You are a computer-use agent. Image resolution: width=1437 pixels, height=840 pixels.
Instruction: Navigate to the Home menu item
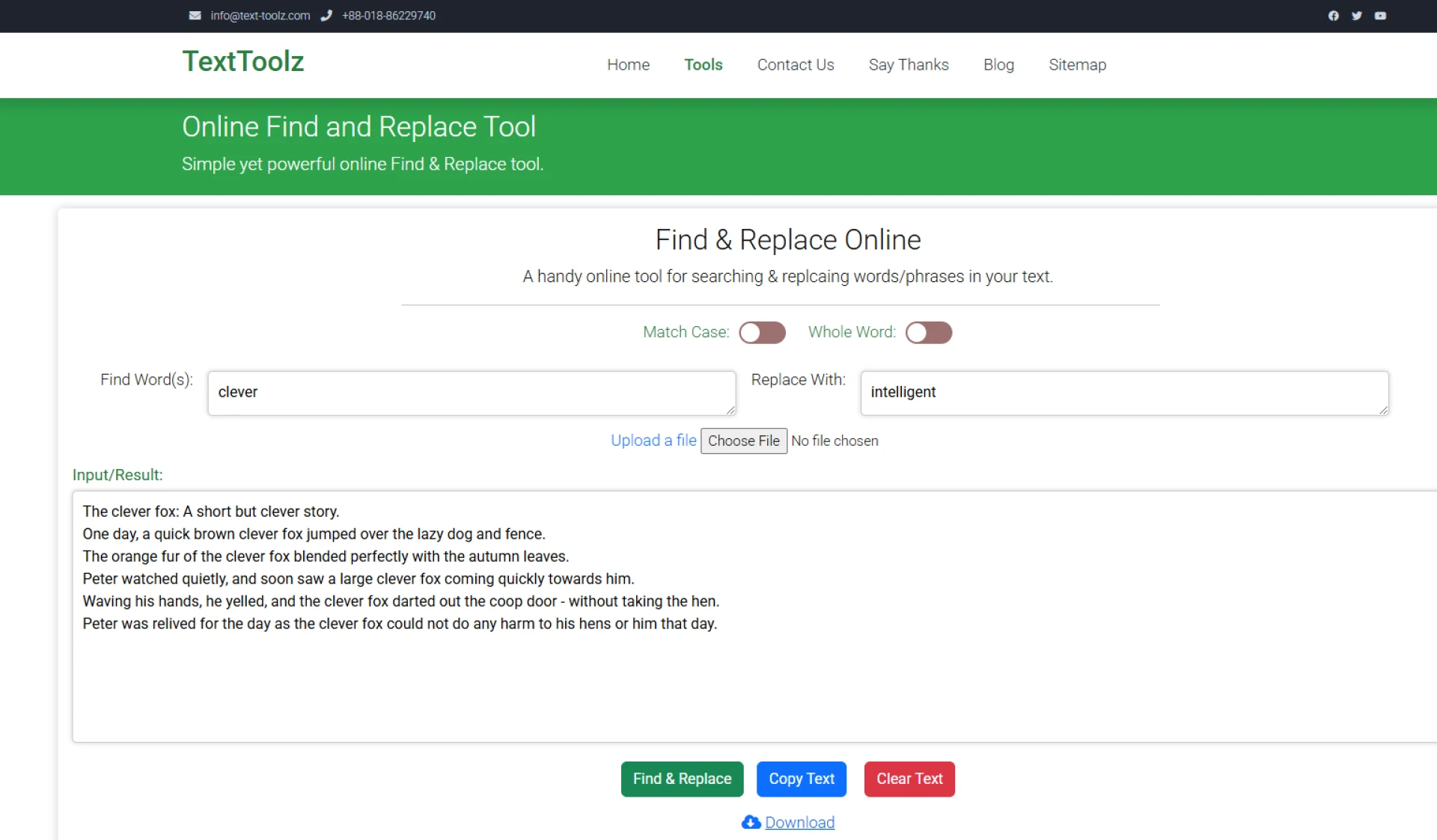(628, 65)
